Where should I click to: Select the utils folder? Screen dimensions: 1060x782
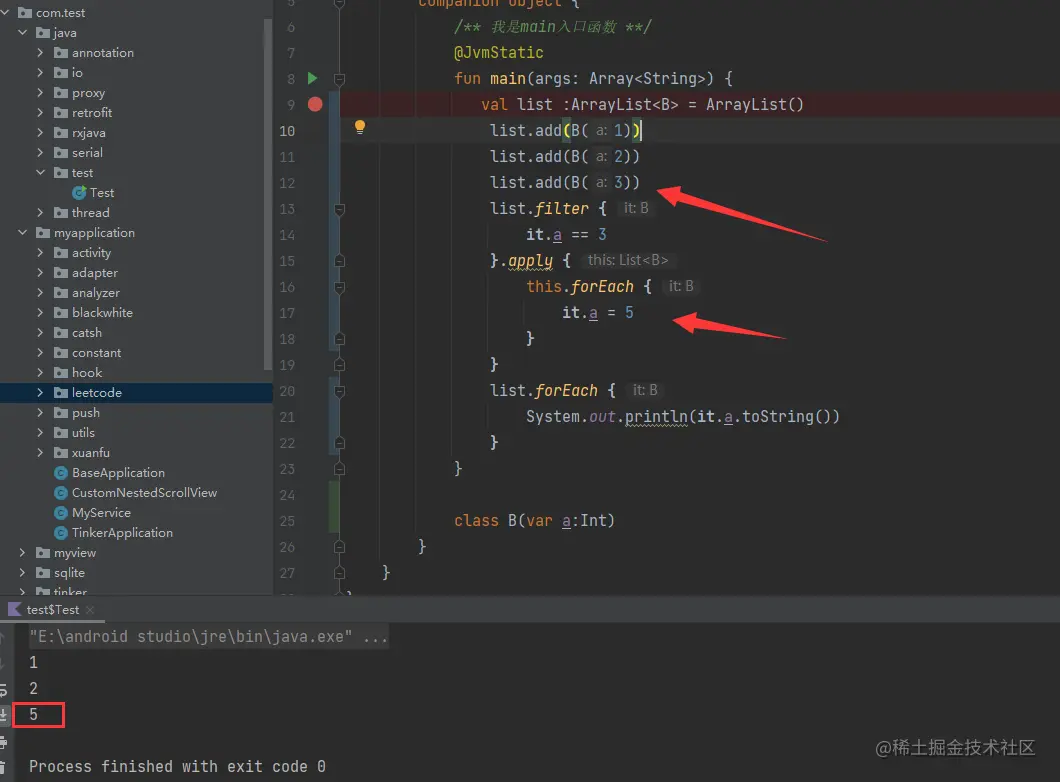coord(74,433)
